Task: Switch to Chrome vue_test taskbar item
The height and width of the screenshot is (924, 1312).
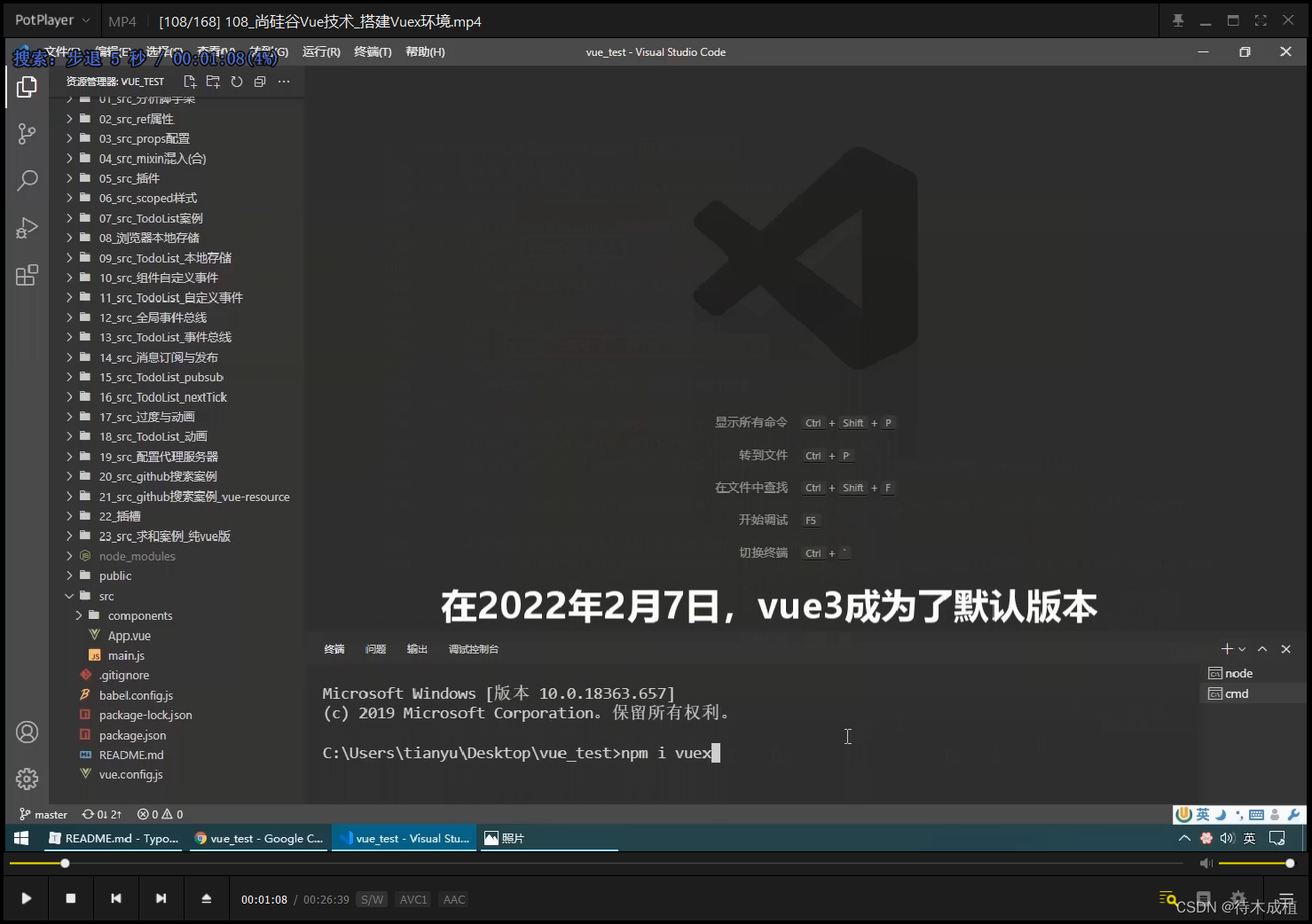Action: click(258, 838)
